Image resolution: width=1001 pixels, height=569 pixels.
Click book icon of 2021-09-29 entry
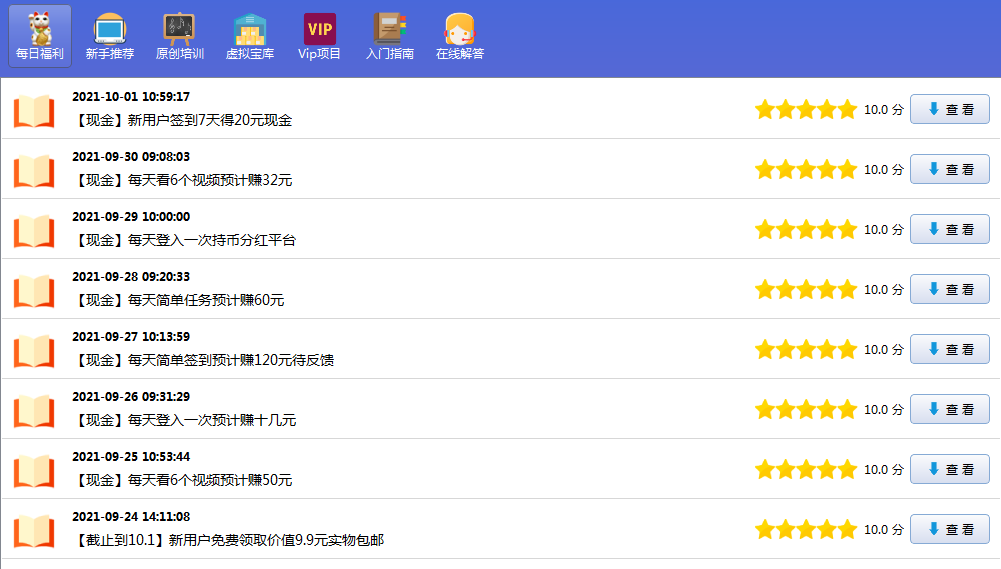[x=34, y=231]
